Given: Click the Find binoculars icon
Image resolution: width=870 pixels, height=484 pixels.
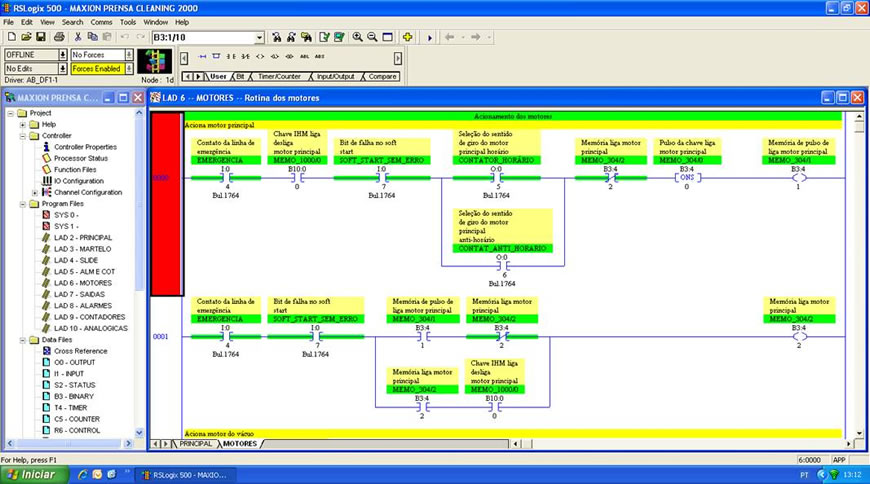Looking at the screenshot, I should tap(276, 37).
